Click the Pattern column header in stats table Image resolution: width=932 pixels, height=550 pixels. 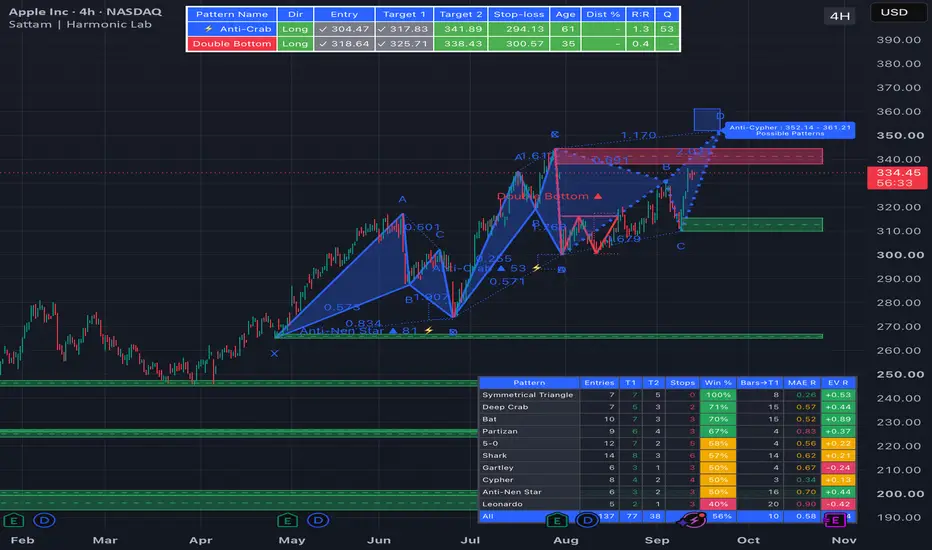pyautogui.click(x=529, y=382)
